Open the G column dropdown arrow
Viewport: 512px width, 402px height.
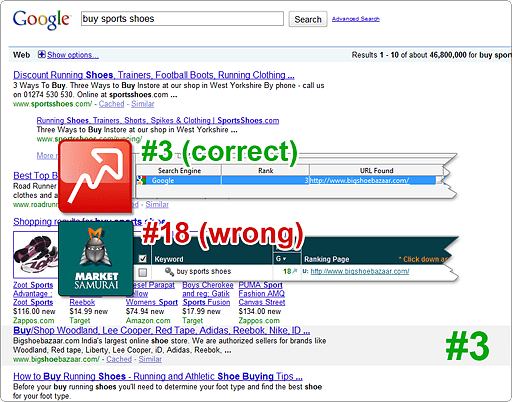click(285, 259)
